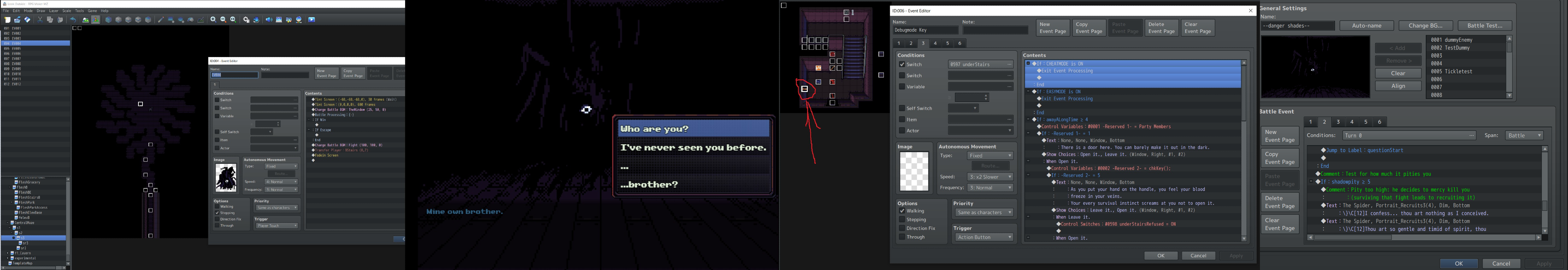Image resolution: width=1568 pixels, height=270 pixels.
Task: Uncheck Stepping in the ID:004 Event Editor
Action: (x=217, y=213)
